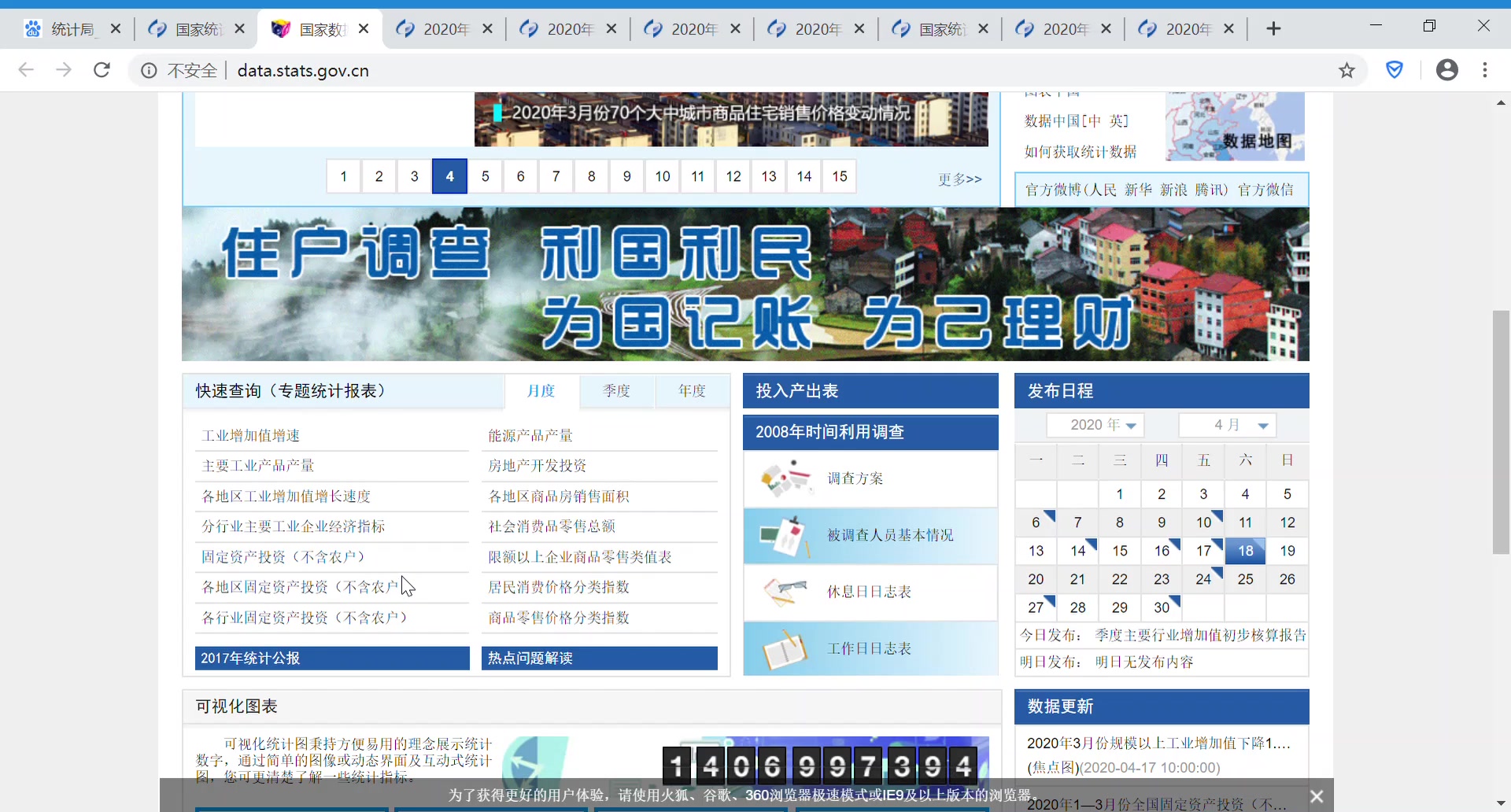Open 主要工业产品产量 link
Image resolution: width=1511 pixels, height=812 pixels.
258,466
